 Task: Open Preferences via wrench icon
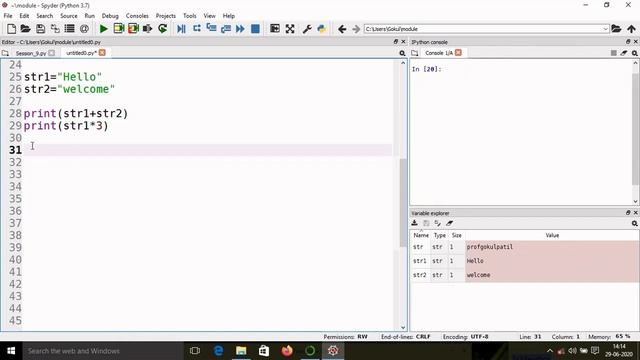pos(307,29)
